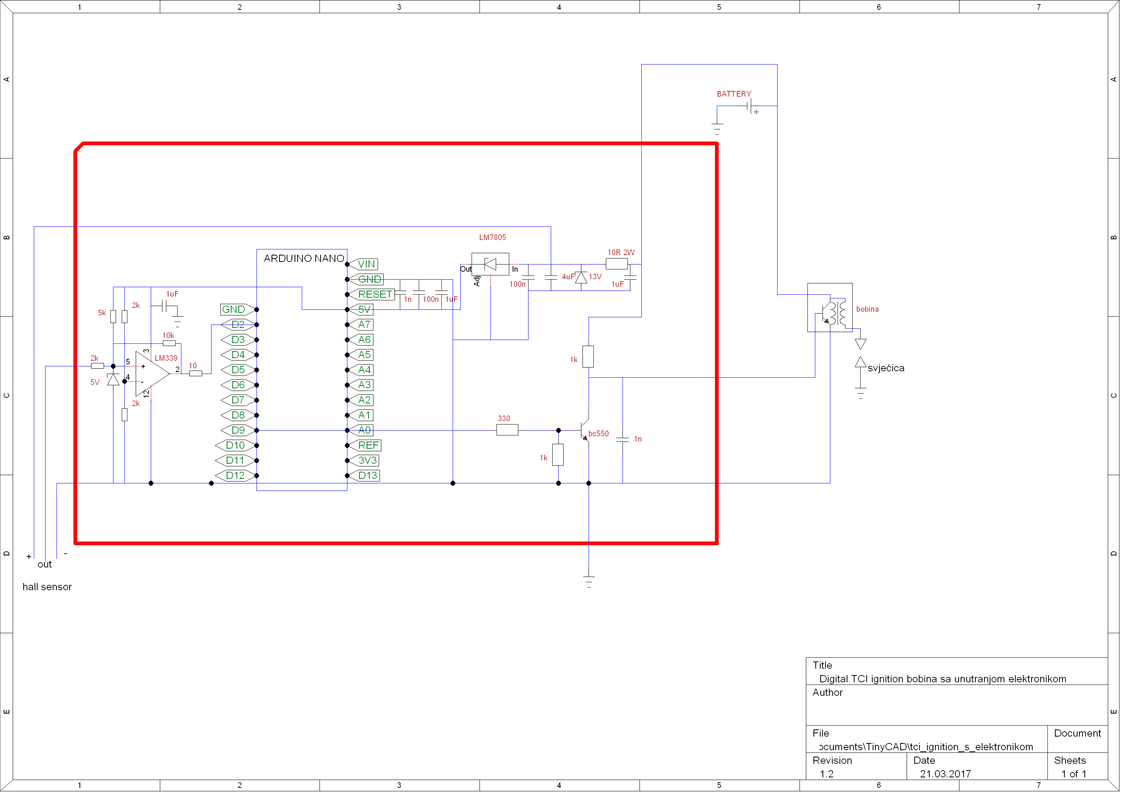This screenshot has width=1128, height=800.
Task: Select the bobina ignition coil symbol
Action: click(x=829, y=308)
